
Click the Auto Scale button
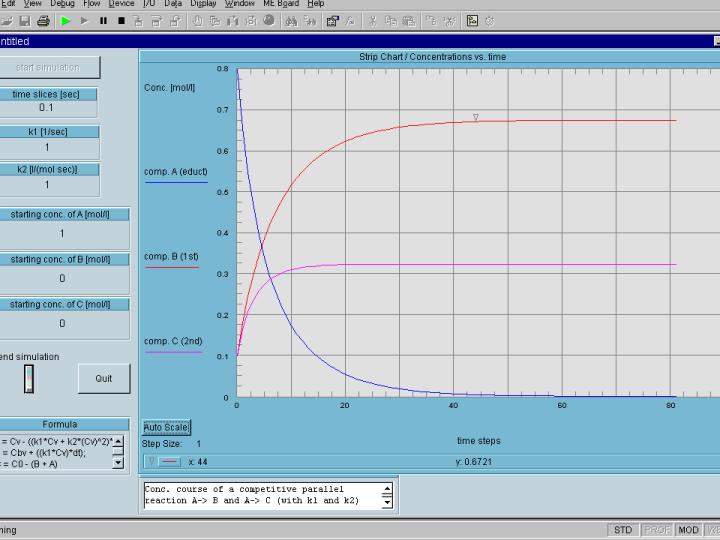point(166,427)
